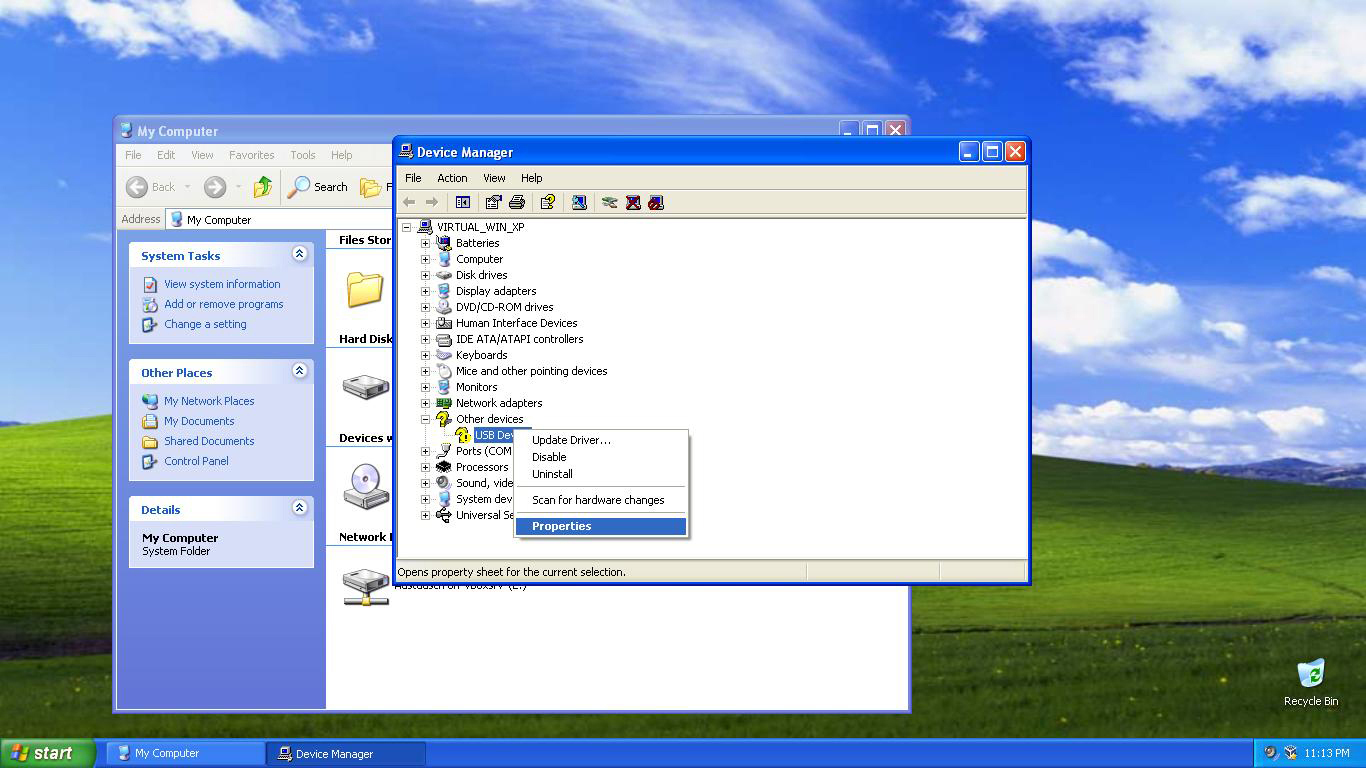Expand the Processors node
The height and width of the screenshot is (768, 1366).
pyautogui.click(x=425, y=467)
